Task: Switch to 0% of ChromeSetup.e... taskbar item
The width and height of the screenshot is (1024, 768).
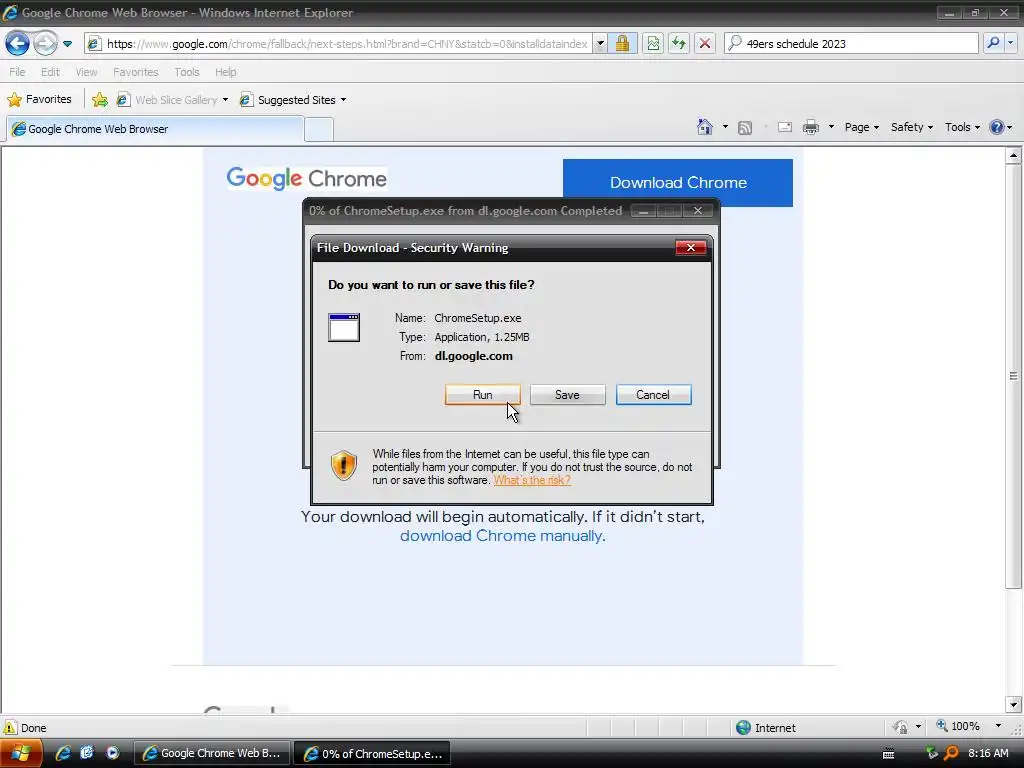Action: [x=372, y=753]
